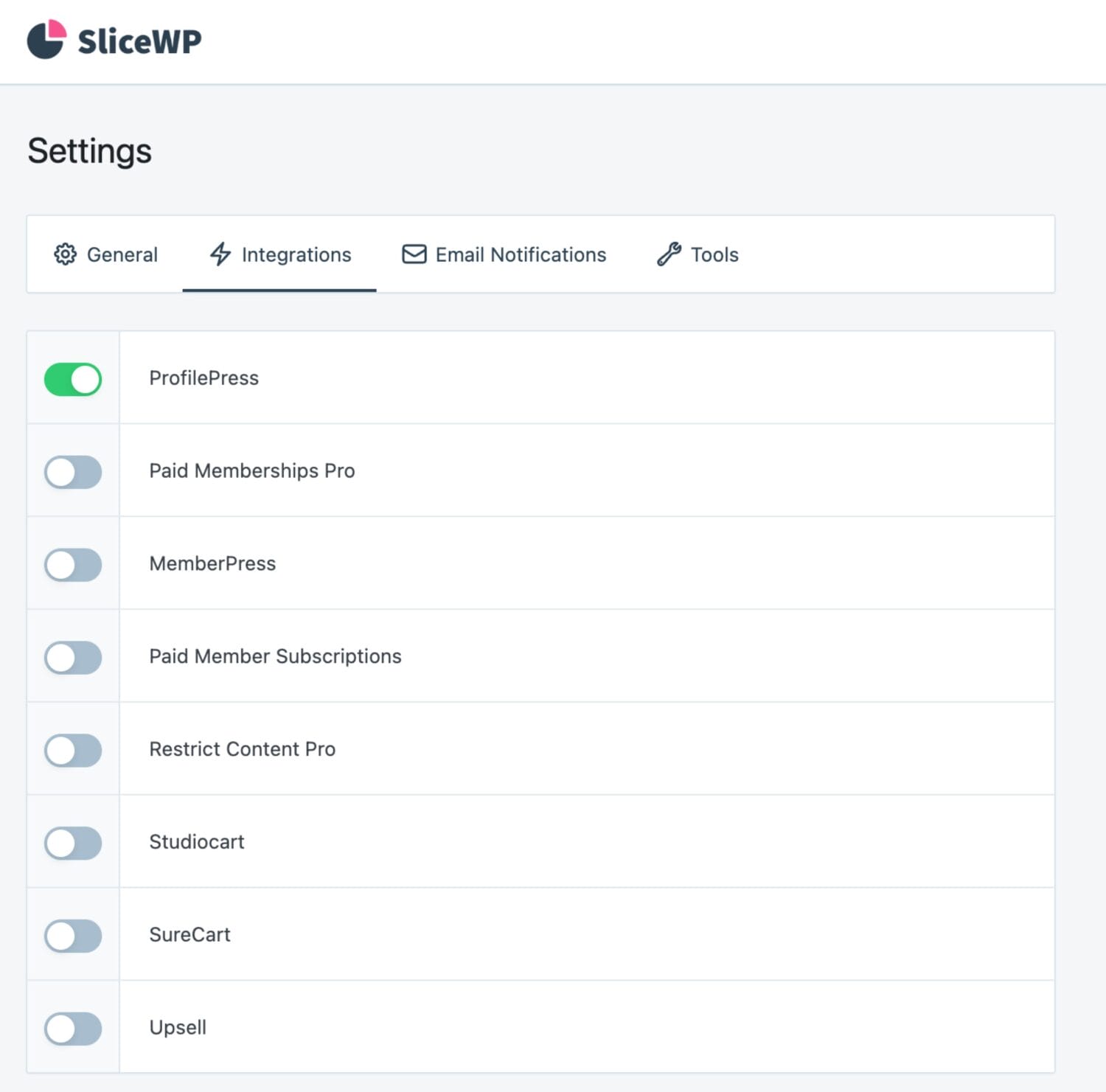Enable the Paid Memberships Pro toggle
Screen dimensions: 1106x1092
[73, 472]
